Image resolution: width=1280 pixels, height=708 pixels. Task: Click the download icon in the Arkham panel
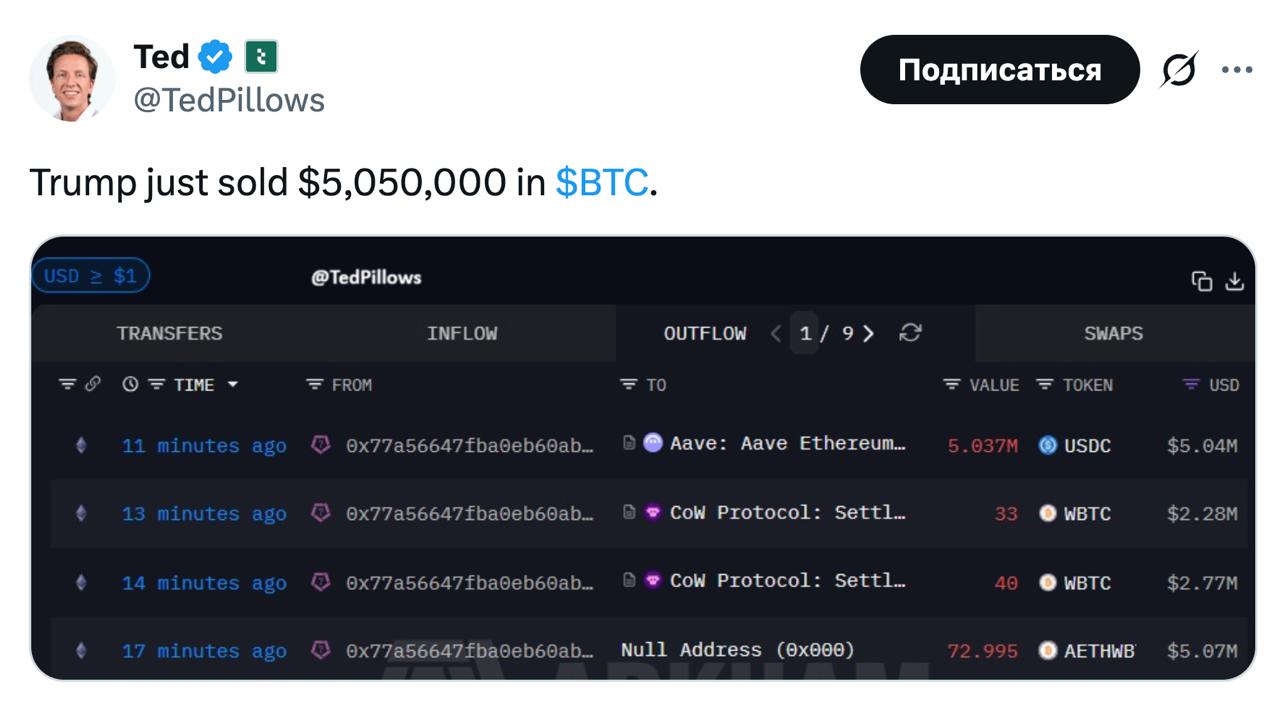pos(1235,281)
